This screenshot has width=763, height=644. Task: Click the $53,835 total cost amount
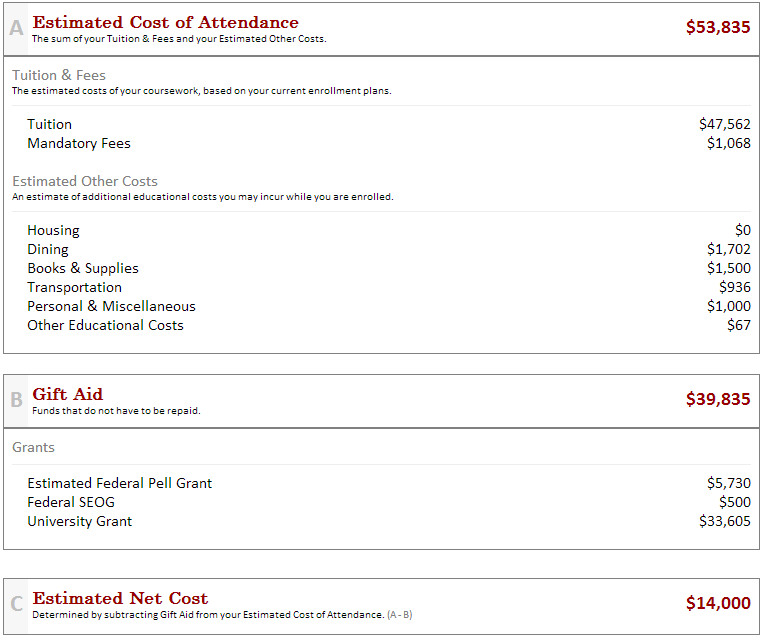[718, 27]
